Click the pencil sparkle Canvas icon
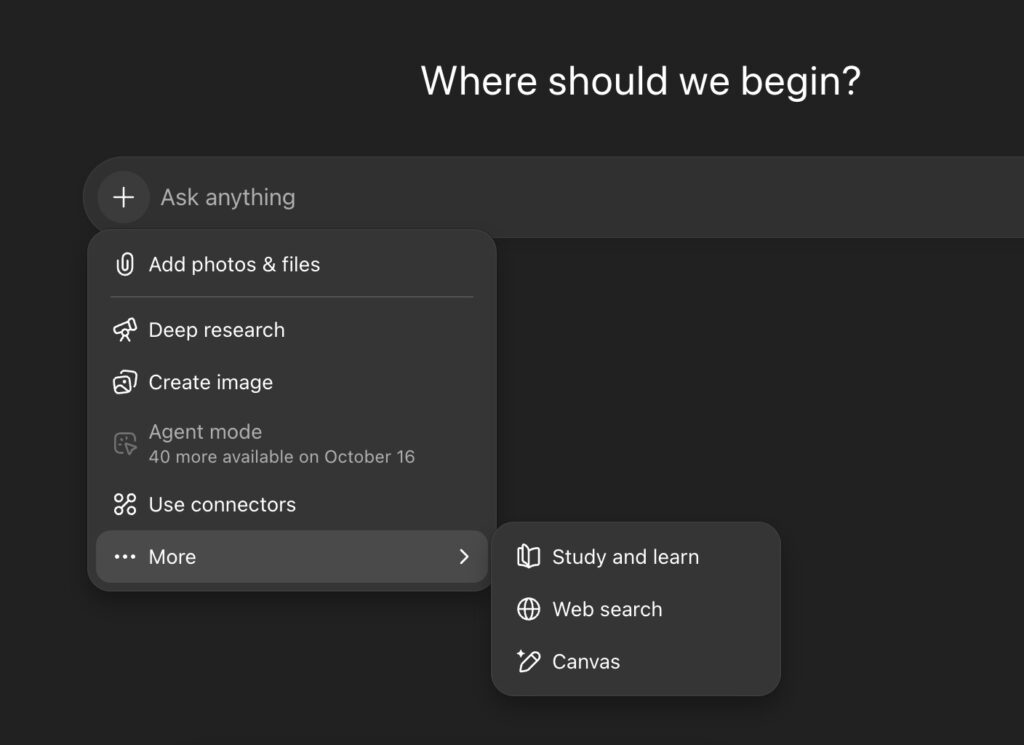The height and width of the screenshot is (745, 1024). [x=528, y=661]
